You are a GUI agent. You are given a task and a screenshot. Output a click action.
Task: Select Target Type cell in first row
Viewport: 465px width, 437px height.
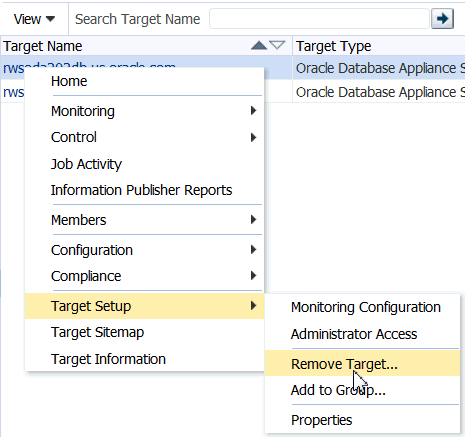[x=379, y=68]
